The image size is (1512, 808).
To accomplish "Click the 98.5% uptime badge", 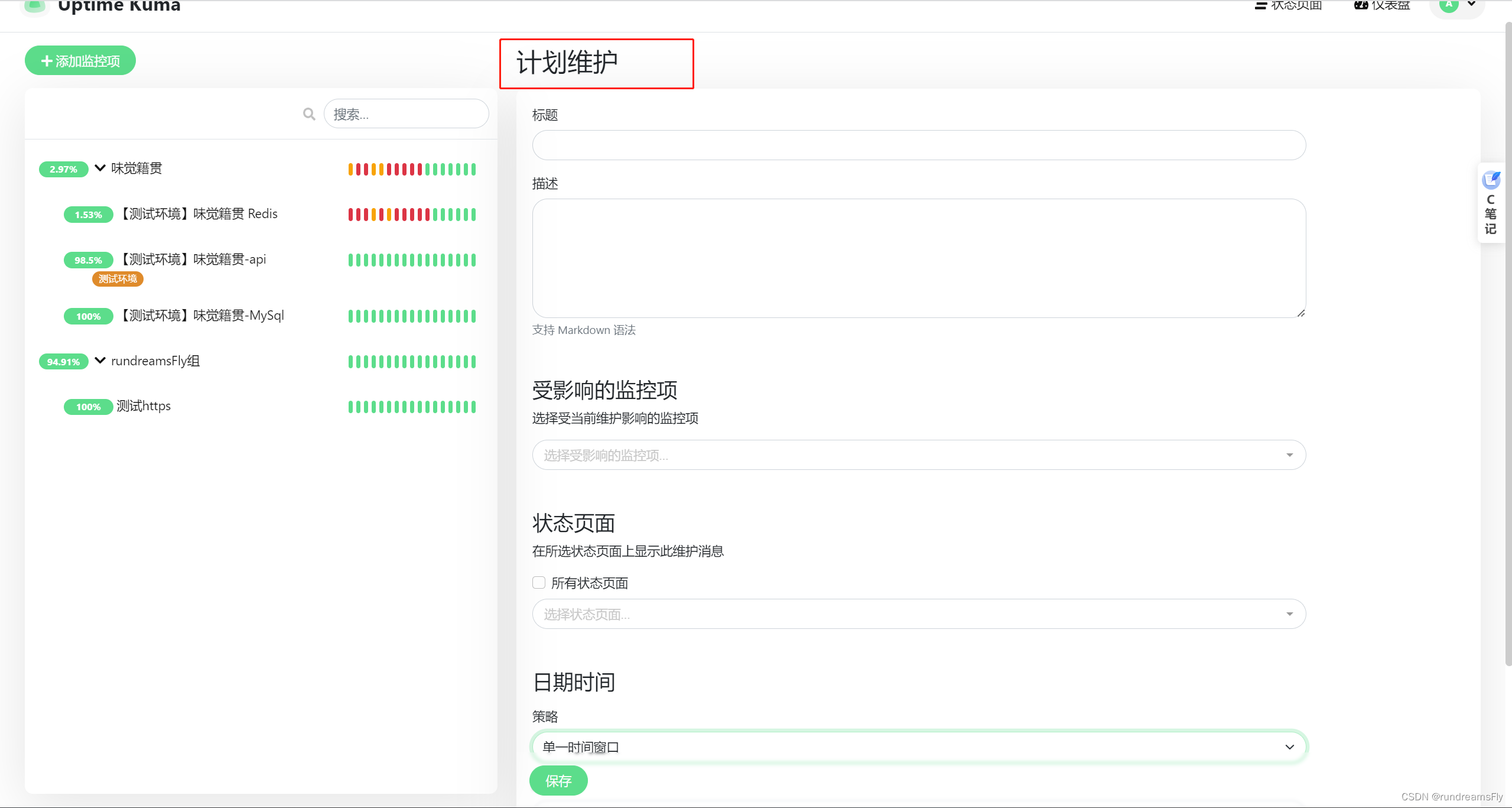I will point(89,261).
